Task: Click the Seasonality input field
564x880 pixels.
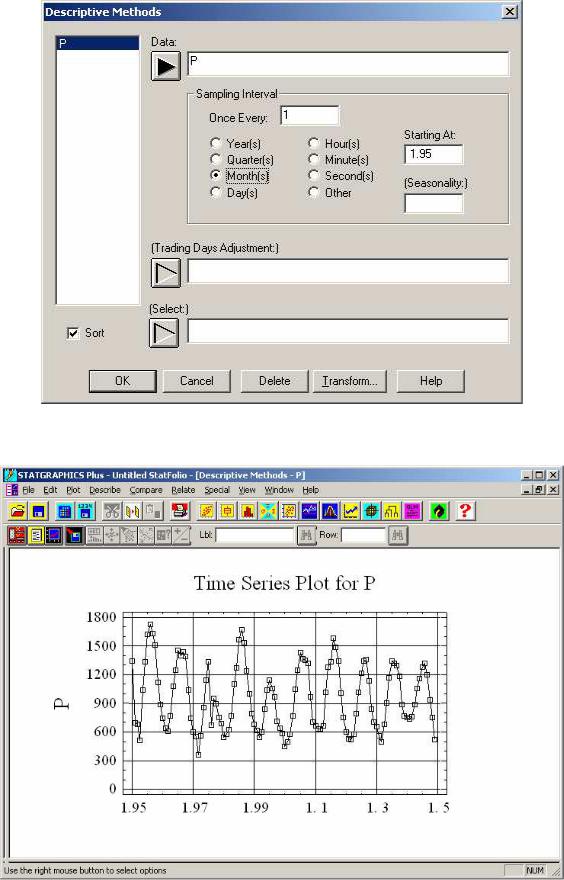Action: pos(434,203)
